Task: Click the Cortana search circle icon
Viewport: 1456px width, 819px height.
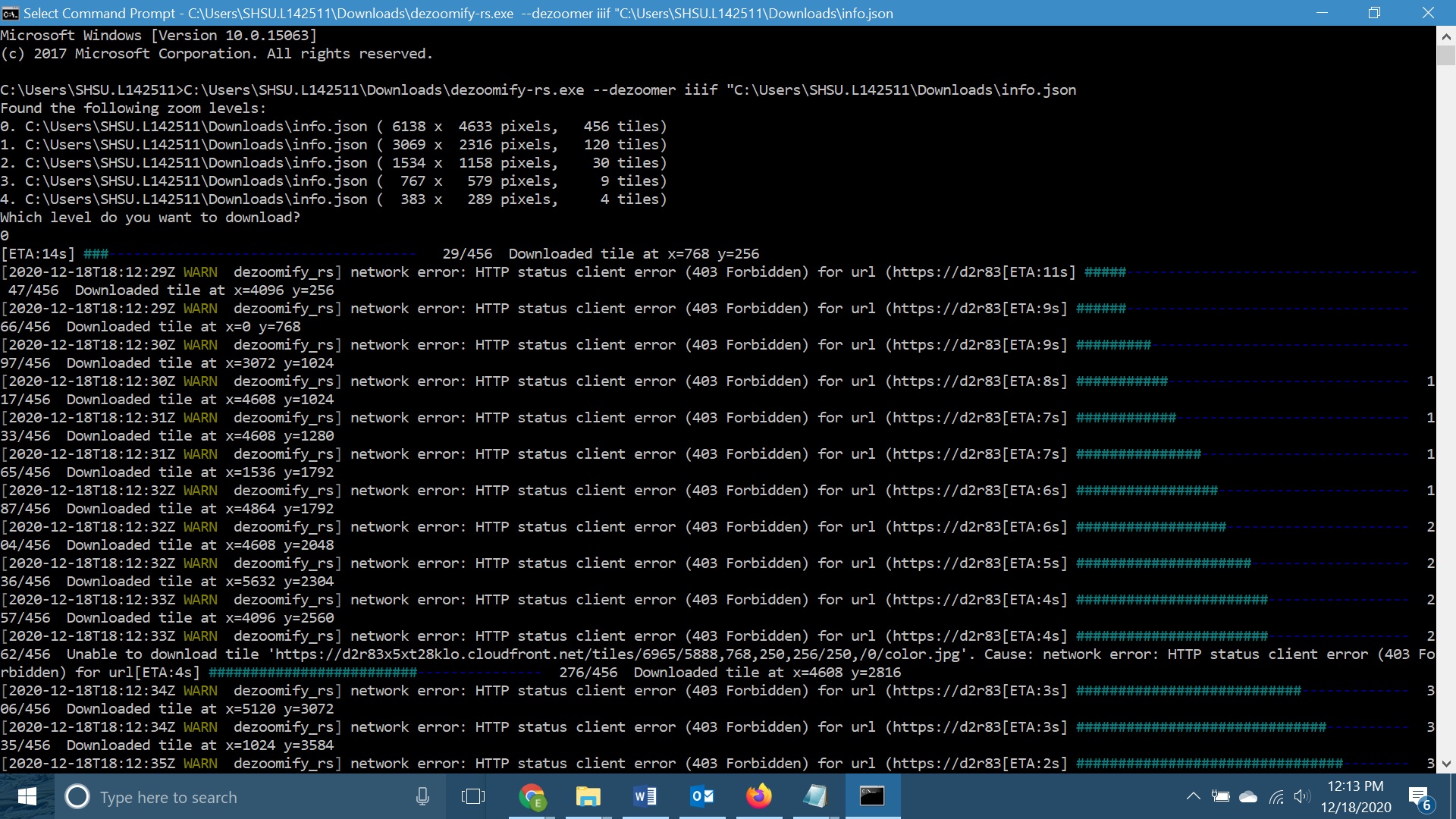Action: (x=77, y=796)
